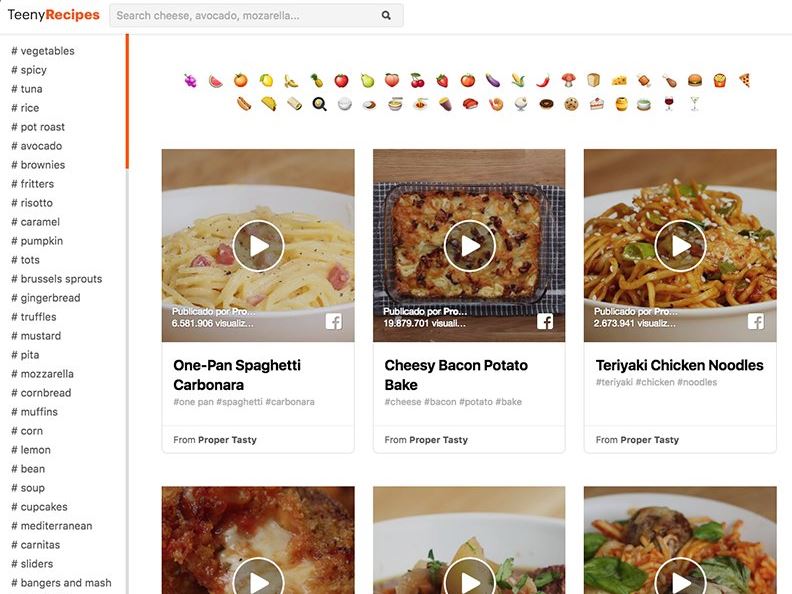
Task: Open Facebook link on Teriyaki Chicken video
Action: pos(756,322)
